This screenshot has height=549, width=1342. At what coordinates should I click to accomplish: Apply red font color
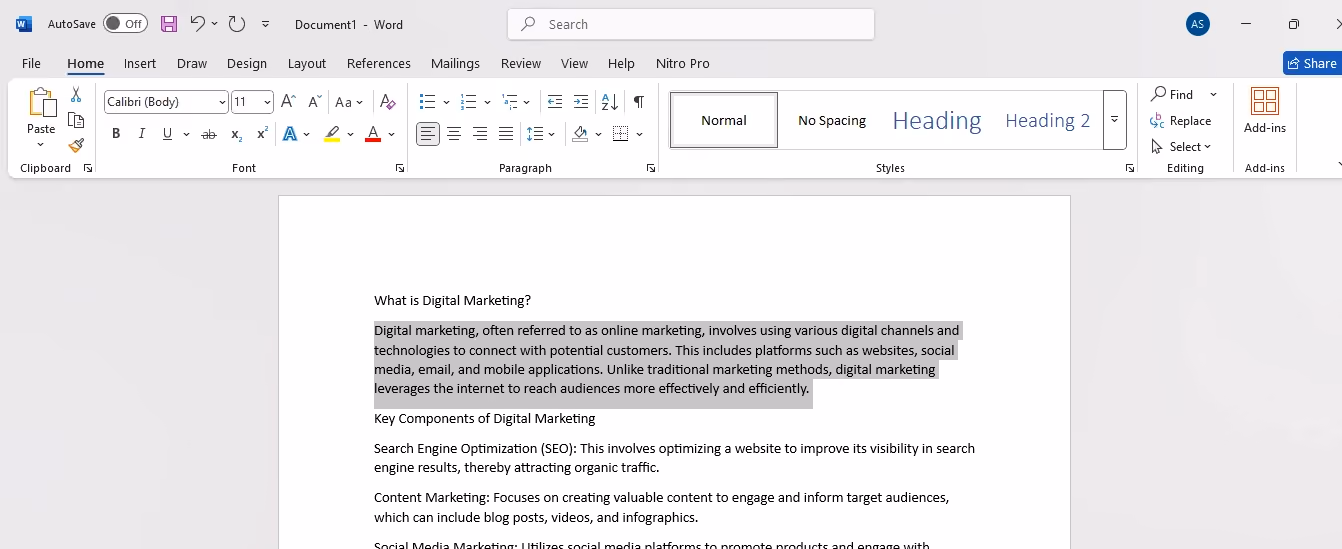coord(373,134)
